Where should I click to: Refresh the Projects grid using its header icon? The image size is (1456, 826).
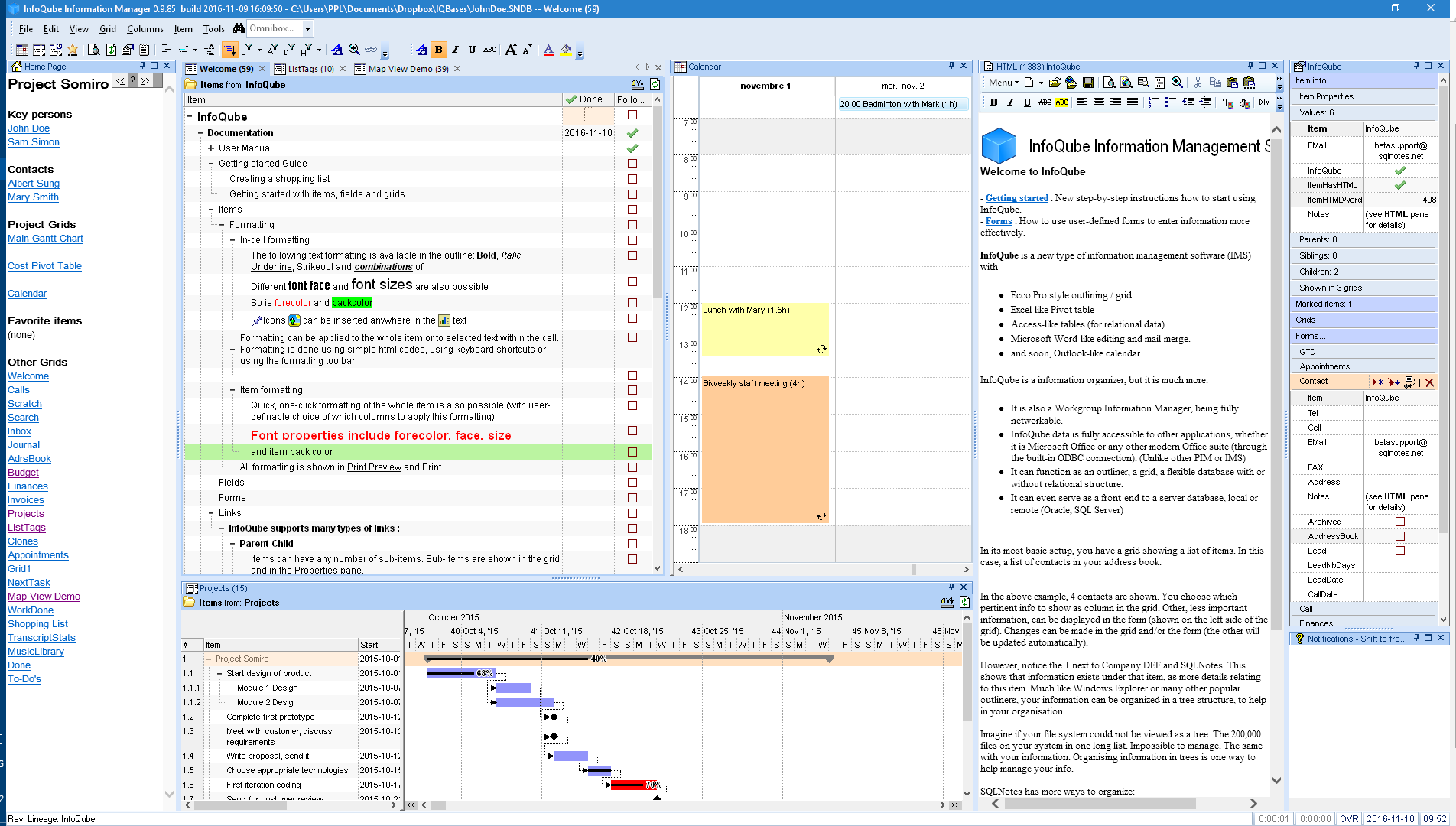965,603
